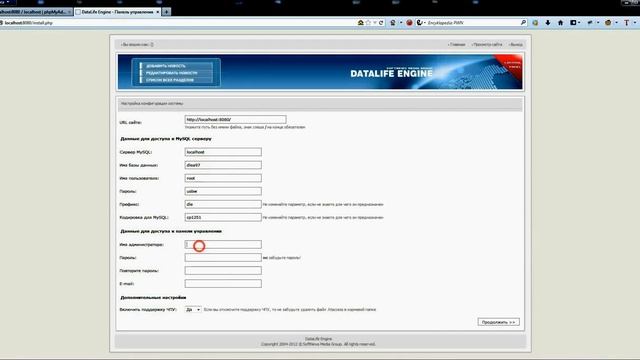This screenshot has width=640, height=360.
Task: Click the green round toolbar icon
Action: pos(535,23)
